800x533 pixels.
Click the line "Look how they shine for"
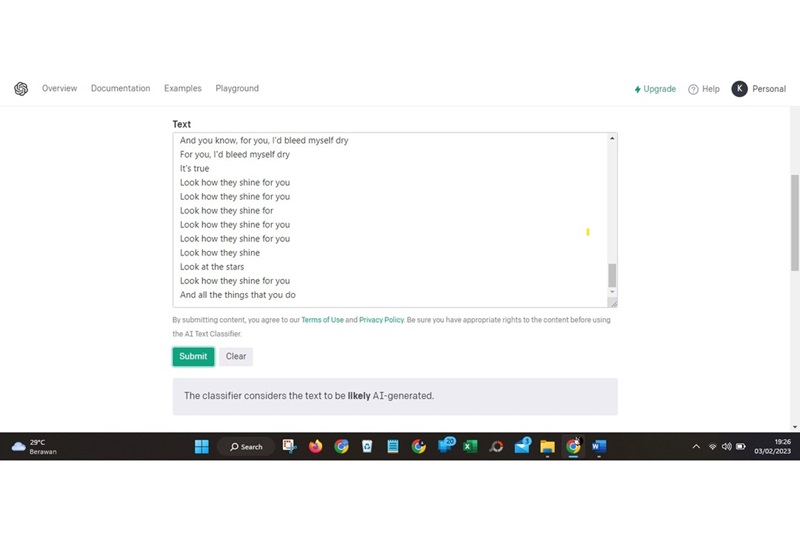pos(227,210)
